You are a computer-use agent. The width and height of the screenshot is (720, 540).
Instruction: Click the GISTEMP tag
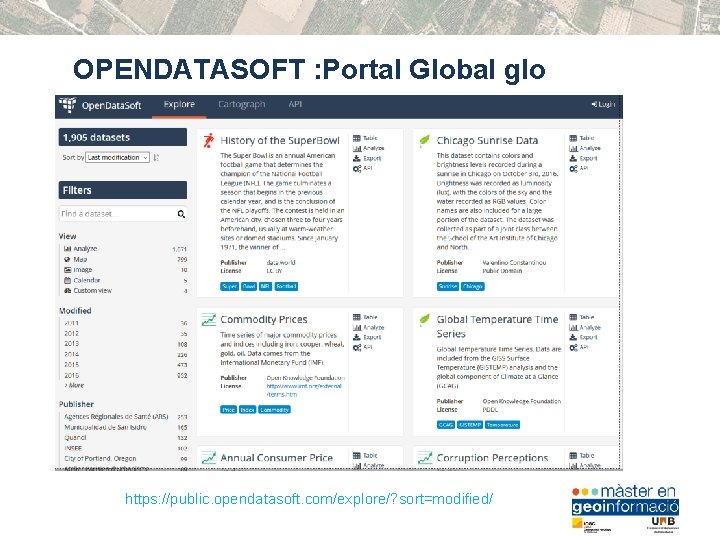[470, 425]
